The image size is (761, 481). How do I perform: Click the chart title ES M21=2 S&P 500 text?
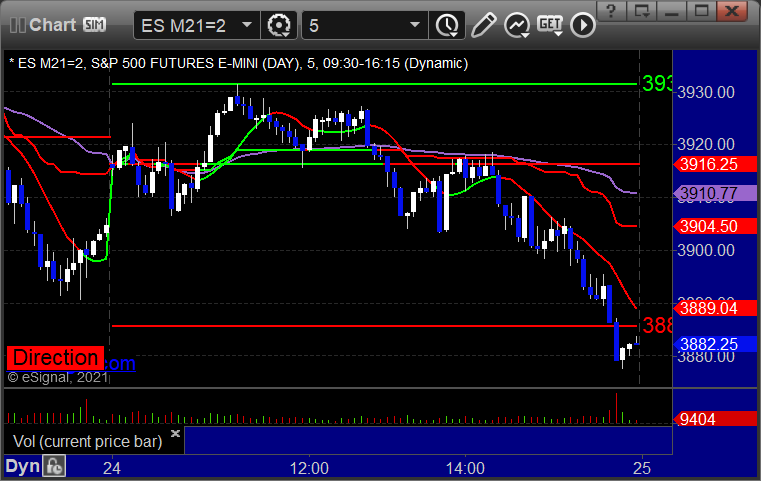(238, 63)
